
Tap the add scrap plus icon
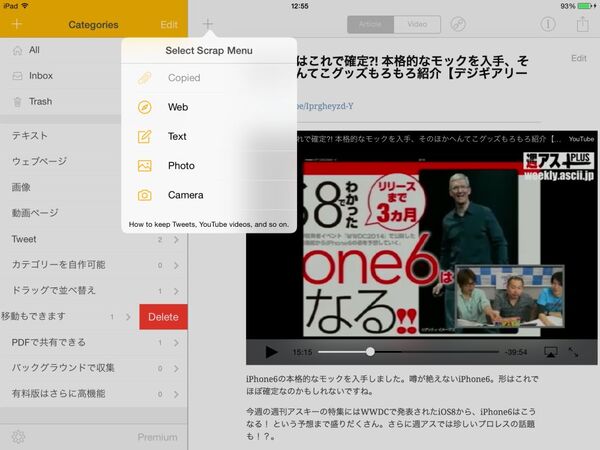208,24
